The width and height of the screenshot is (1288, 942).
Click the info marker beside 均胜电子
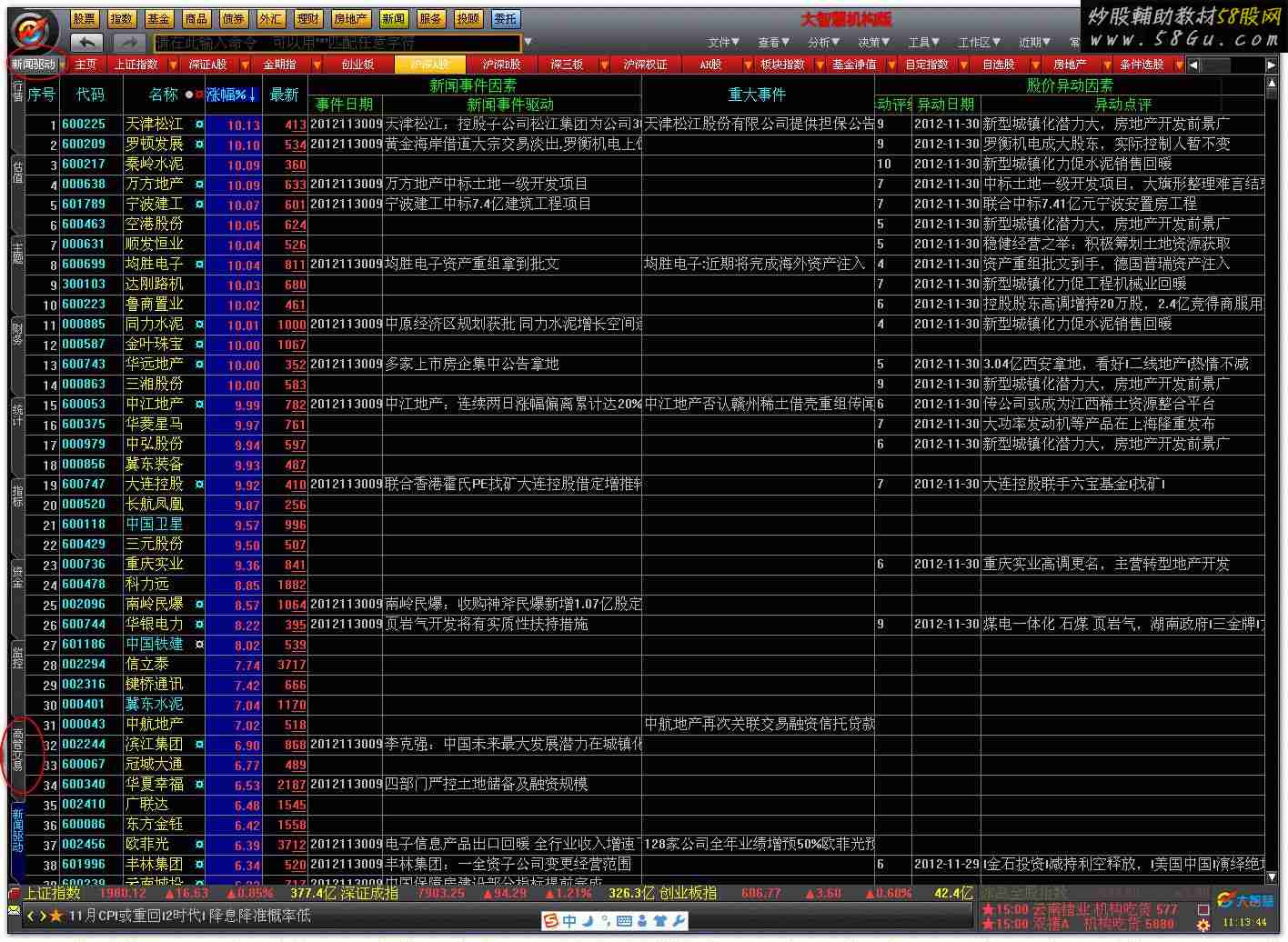pyautogui.click(x=199, y=265)
